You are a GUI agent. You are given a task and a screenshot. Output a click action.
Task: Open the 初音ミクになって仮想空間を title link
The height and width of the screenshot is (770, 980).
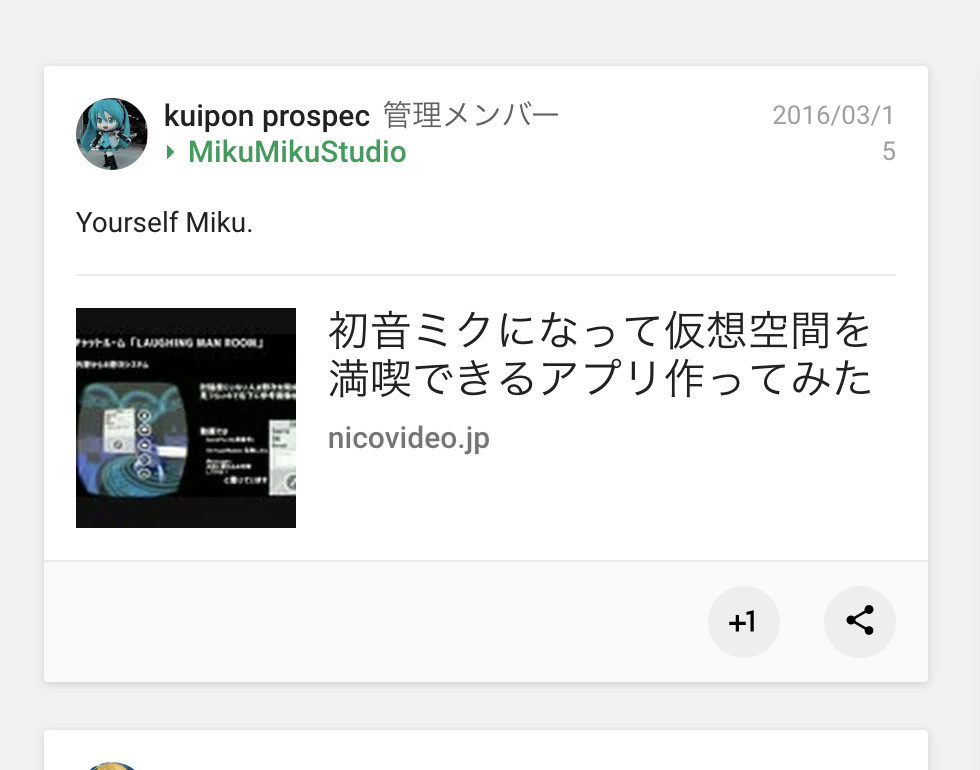pos(599,331)
